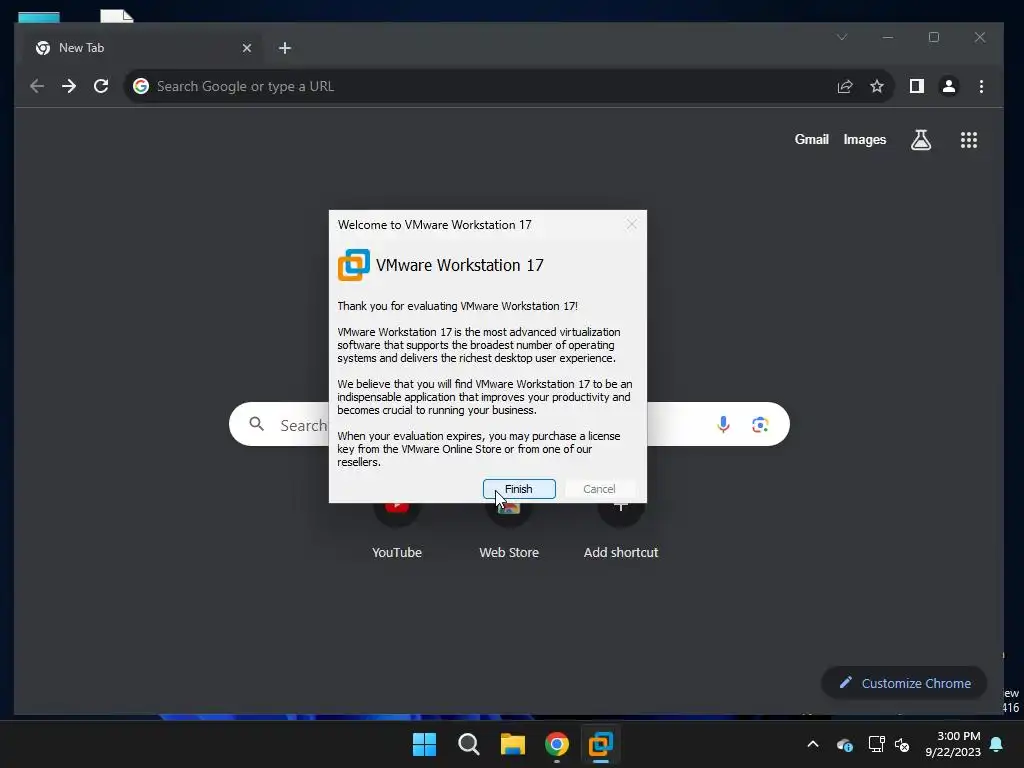Open network tray icon
The height and width of the screenshot is (768, 1024).
[876, 744]
